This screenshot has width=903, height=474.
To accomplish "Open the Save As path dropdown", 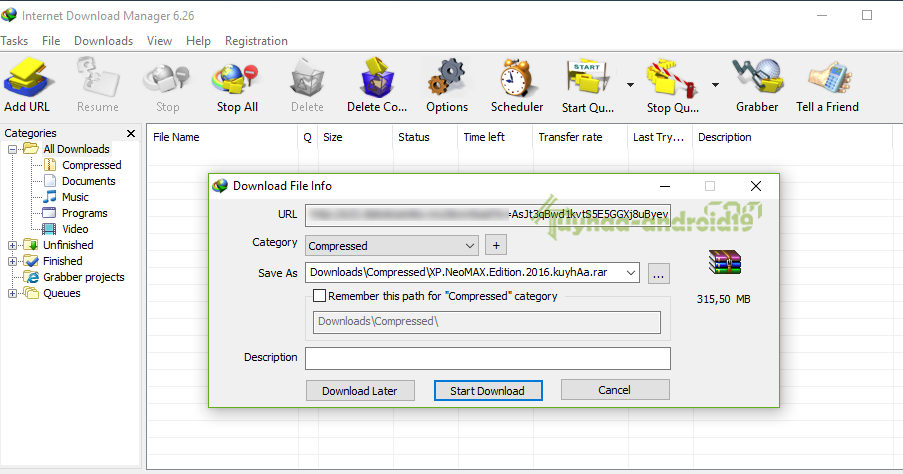I will pyautogui.click(x=631, y=272).
